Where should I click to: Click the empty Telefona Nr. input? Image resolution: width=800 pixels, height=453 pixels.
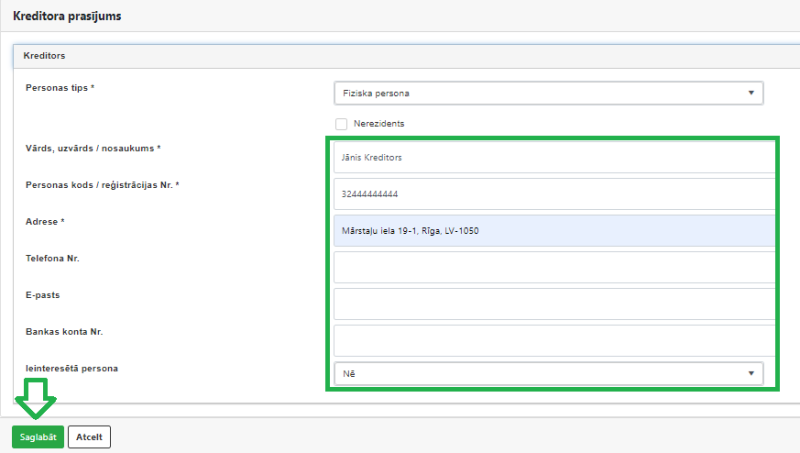(553, 267)
